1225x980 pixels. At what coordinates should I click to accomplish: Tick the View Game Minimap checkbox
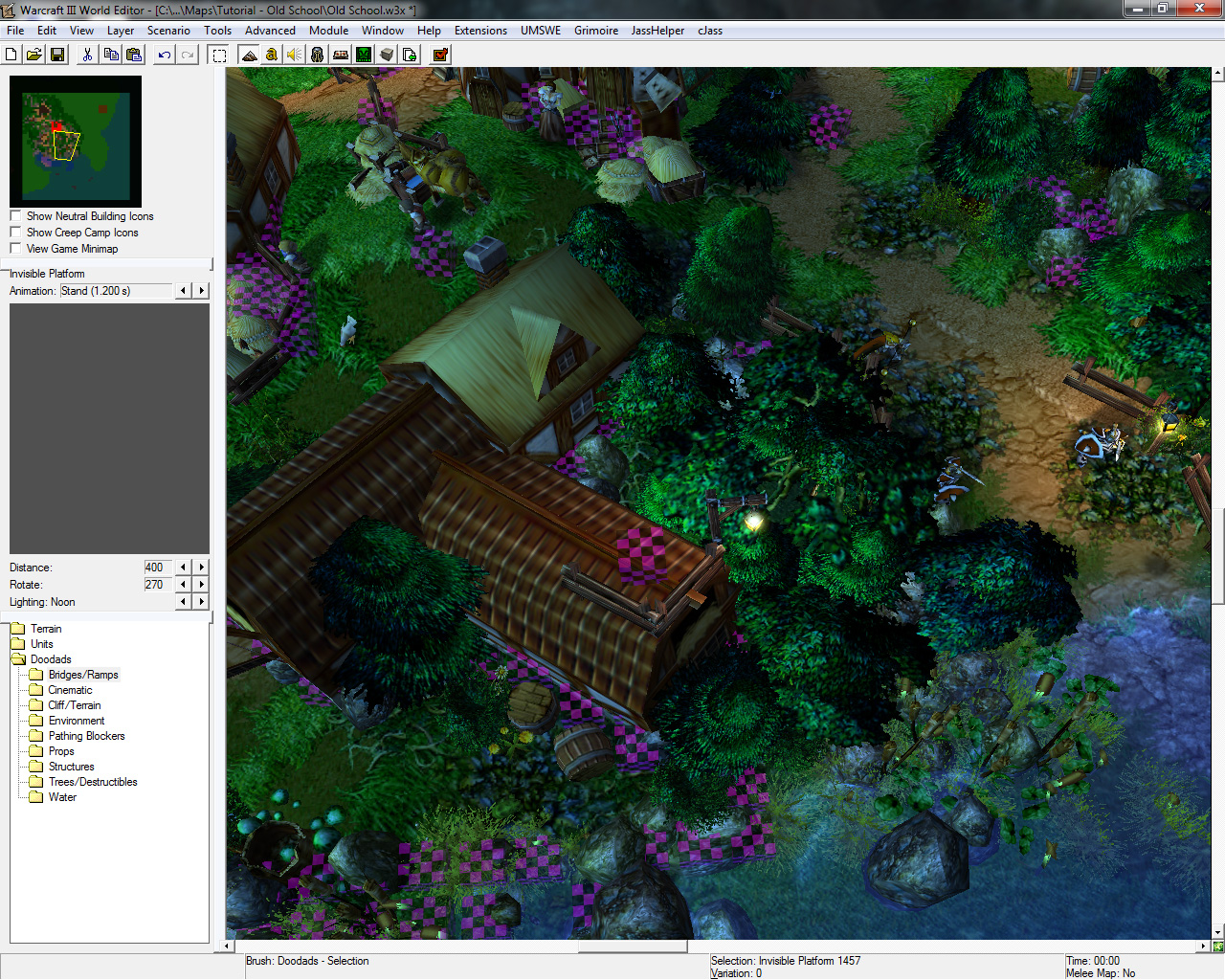tap(15, 249)
